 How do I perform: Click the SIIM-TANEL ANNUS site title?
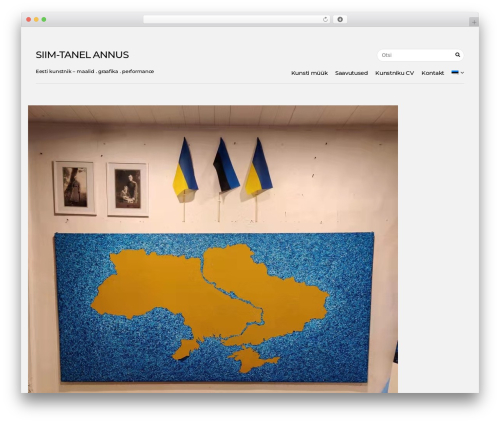coord(82,55)
